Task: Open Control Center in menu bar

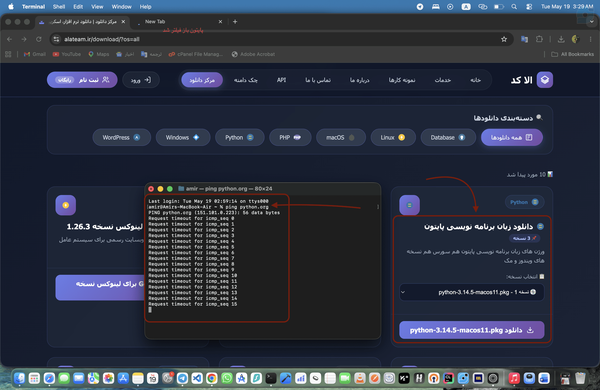Action: (529, 7)
